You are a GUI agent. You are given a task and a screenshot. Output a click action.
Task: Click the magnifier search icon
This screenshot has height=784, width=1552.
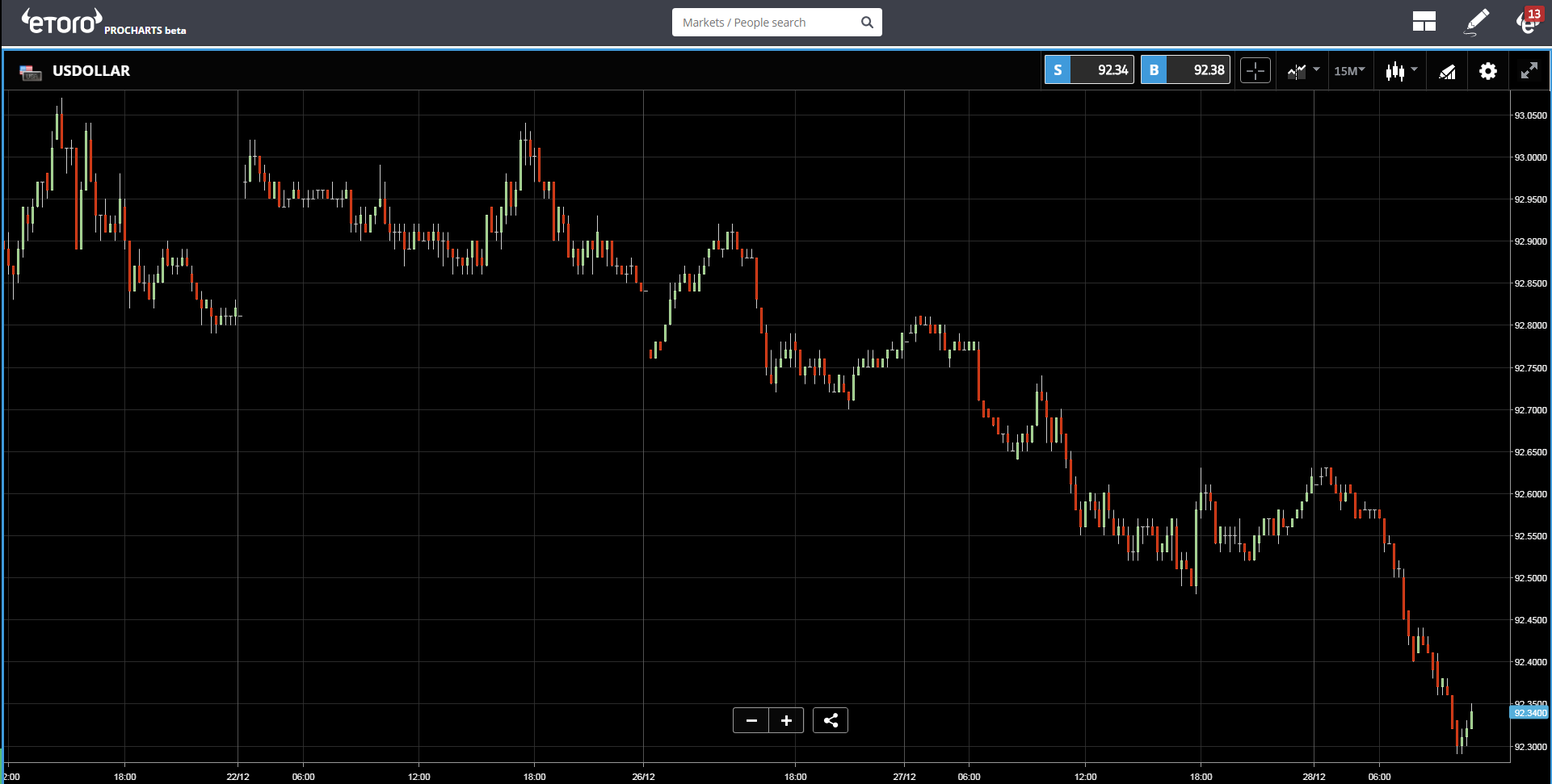pos(867,23)
